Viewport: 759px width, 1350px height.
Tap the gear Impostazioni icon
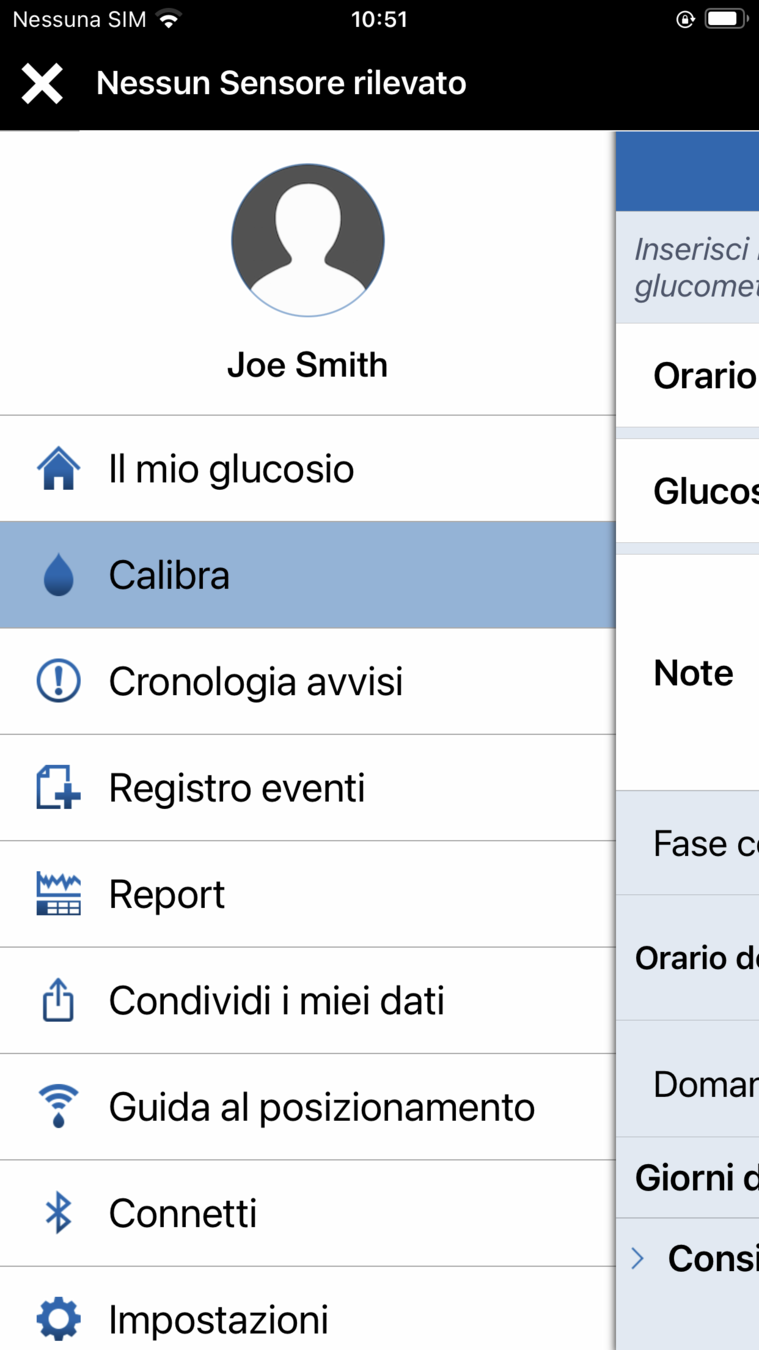coord(58,1320)
